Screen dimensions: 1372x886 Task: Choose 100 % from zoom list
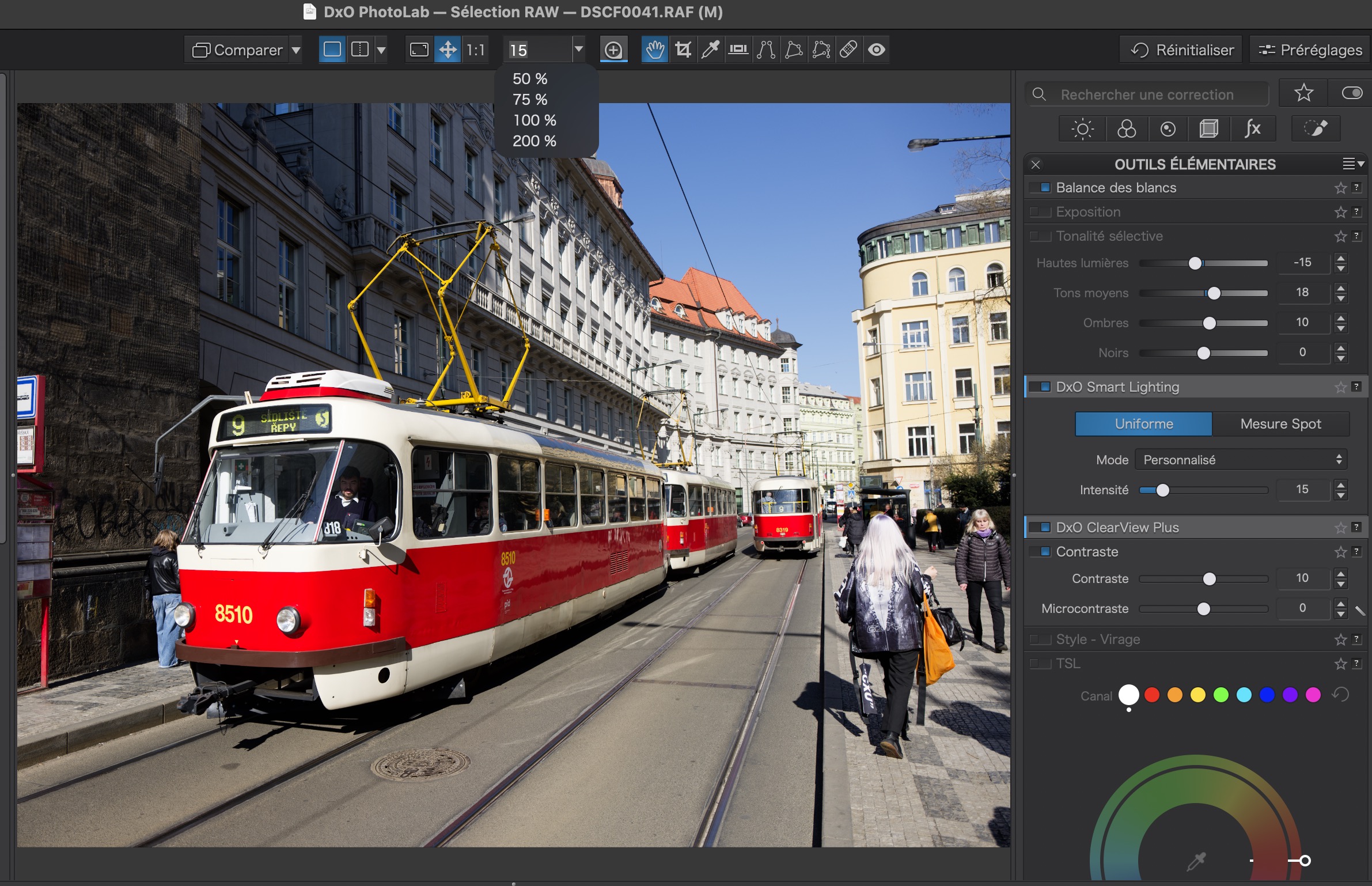[x=535, y=120]
